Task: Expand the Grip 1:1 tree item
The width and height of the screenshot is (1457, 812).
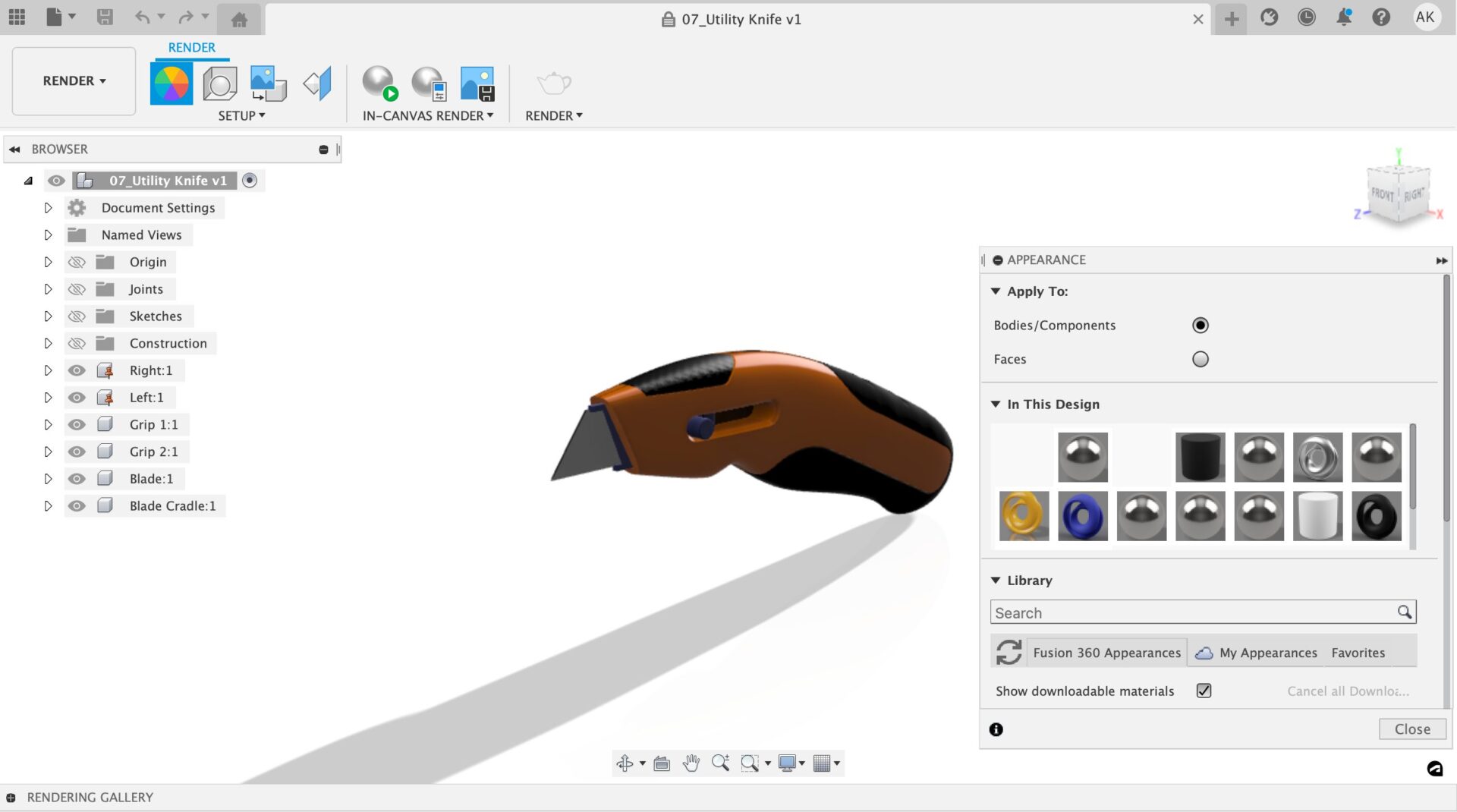Action: 48,424
